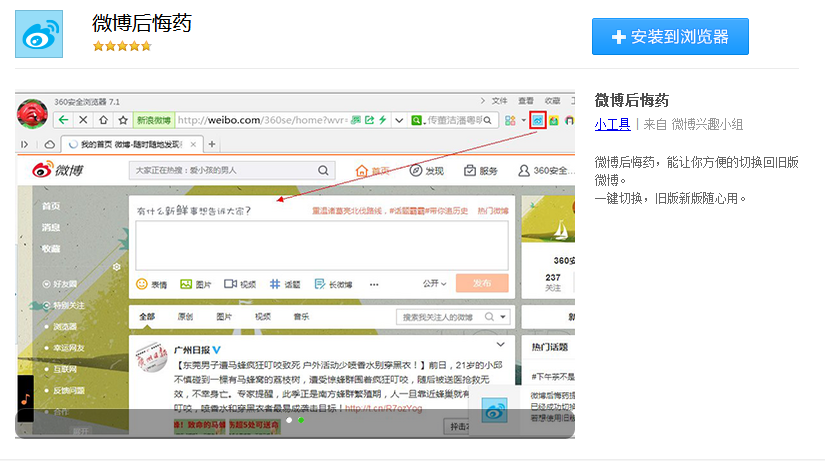825x461 pixels.
Task: Click the apps grid toolbar icon
Action: coord(510,121)
